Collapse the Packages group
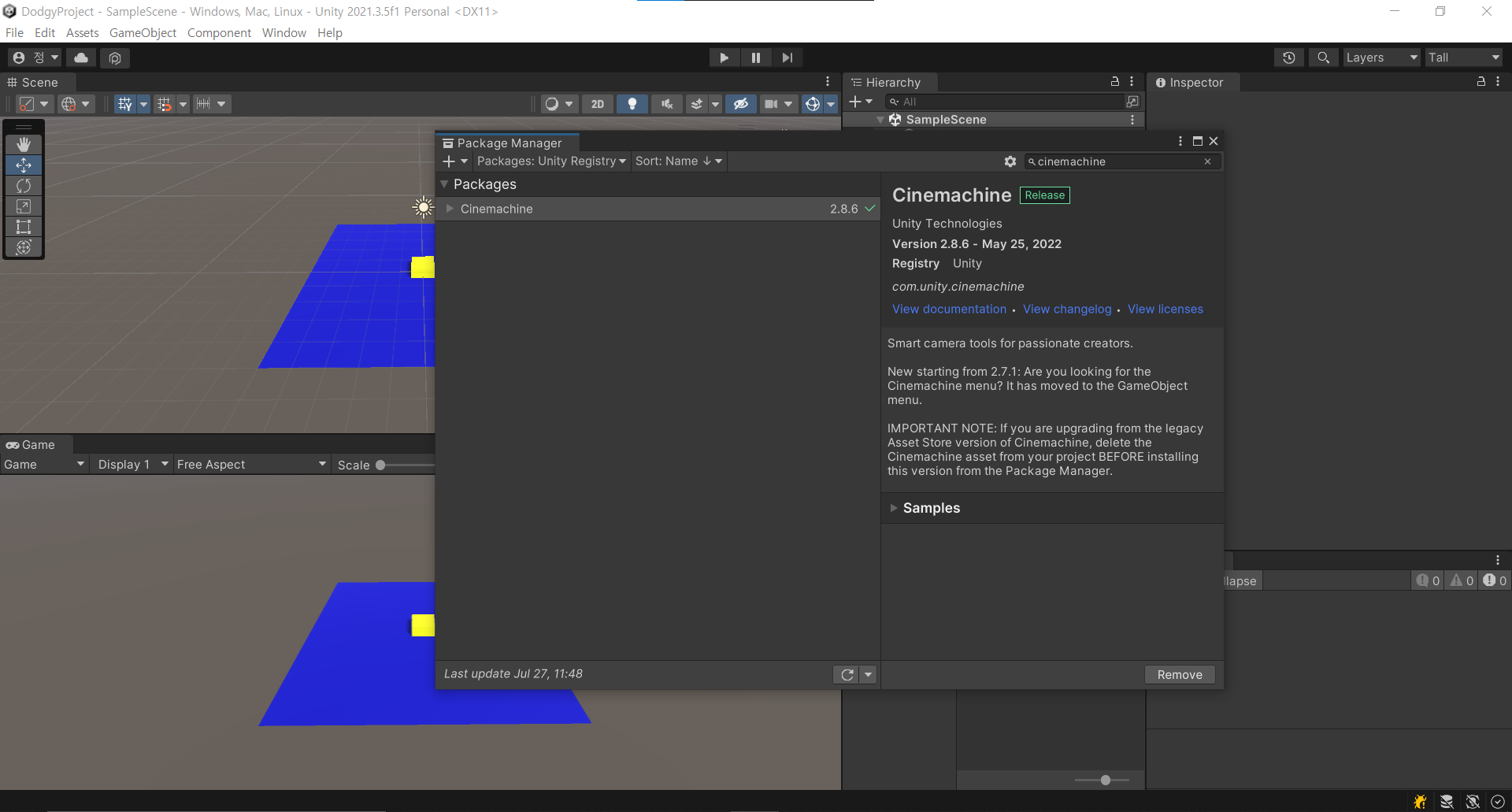This screenshot has height=812, width=1512. click(x=444, y=184)
